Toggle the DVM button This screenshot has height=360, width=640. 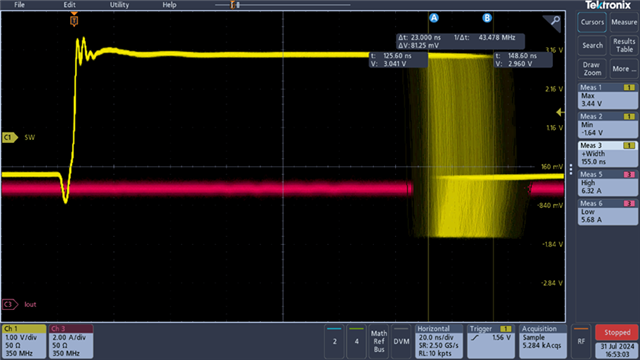tap(401, 341)
